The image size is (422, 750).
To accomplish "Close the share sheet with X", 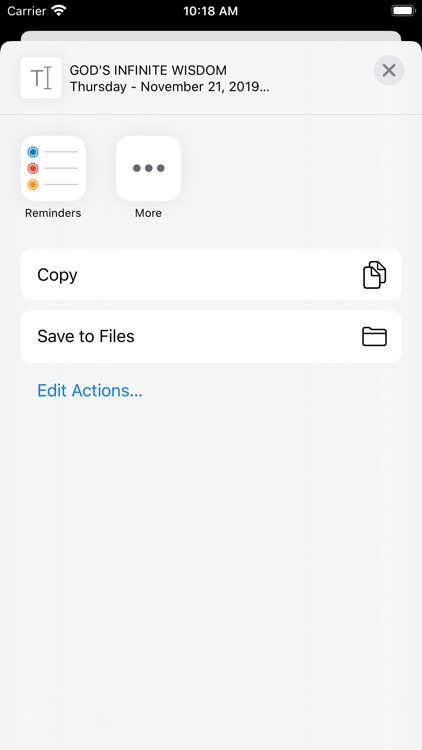I will [x=389, y=71].
